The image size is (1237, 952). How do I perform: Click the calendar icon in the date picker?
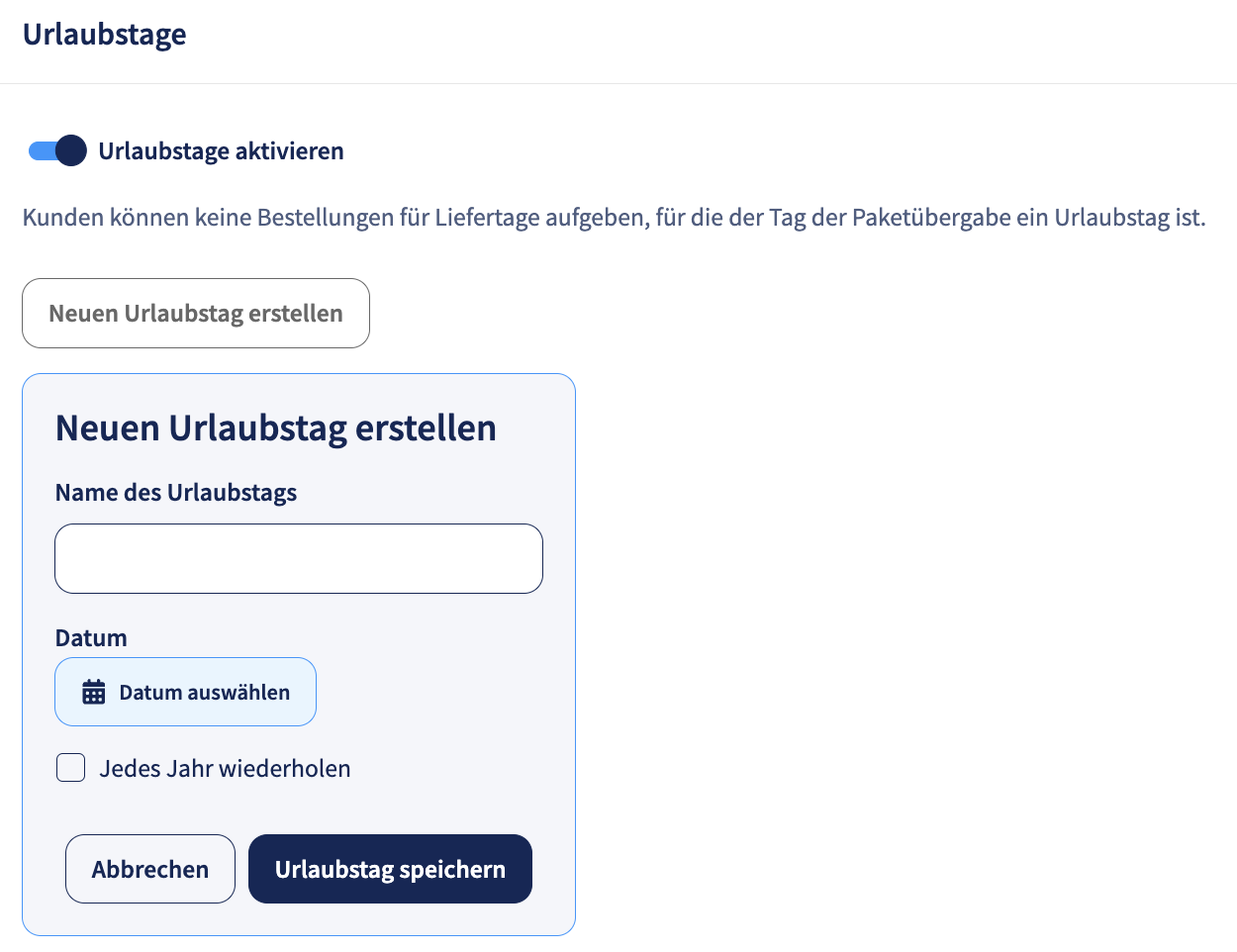click(x=94, y=692)
